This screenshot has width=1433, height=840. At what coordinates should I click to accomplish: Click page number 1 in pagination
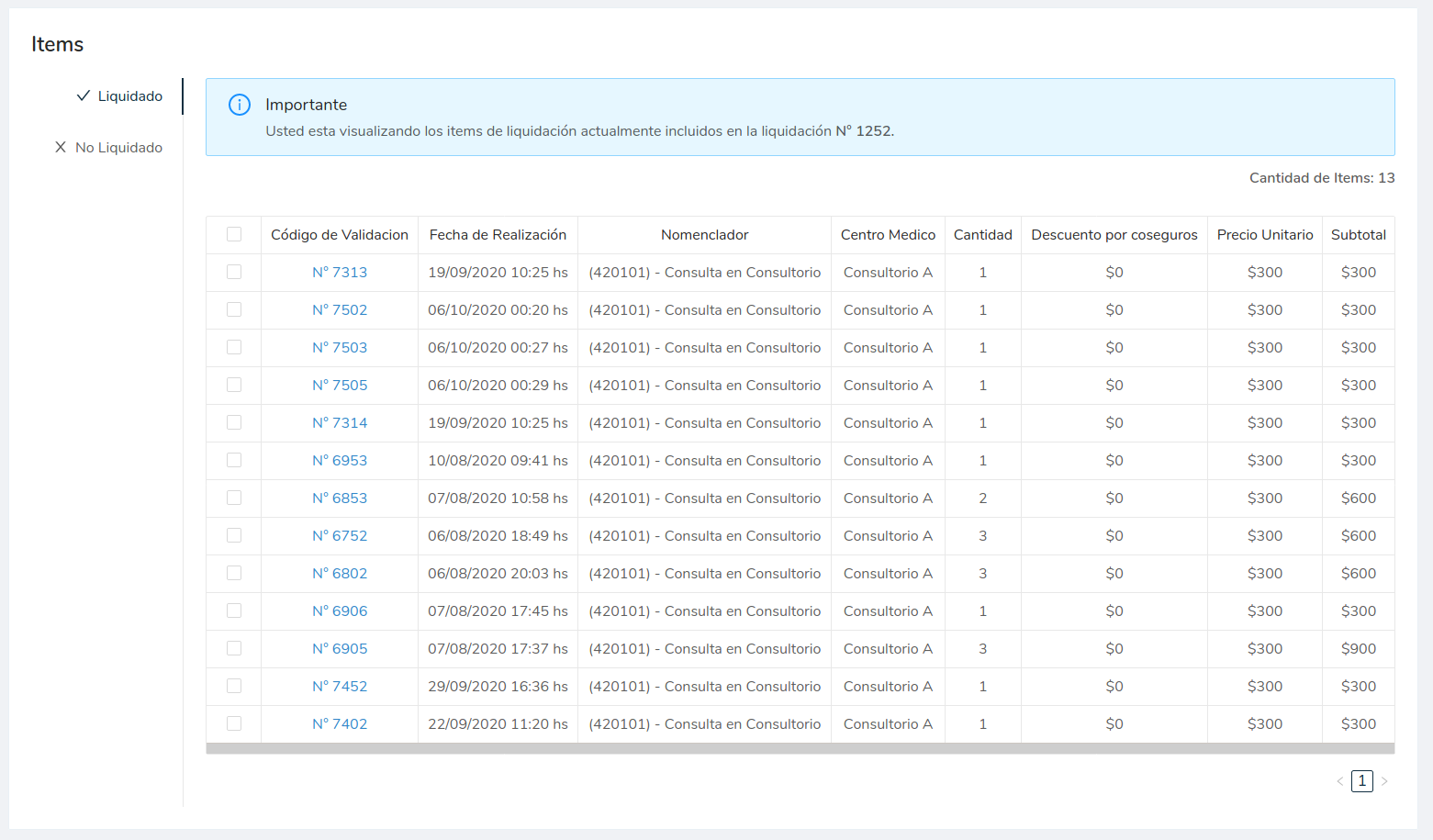[1361, 781]
